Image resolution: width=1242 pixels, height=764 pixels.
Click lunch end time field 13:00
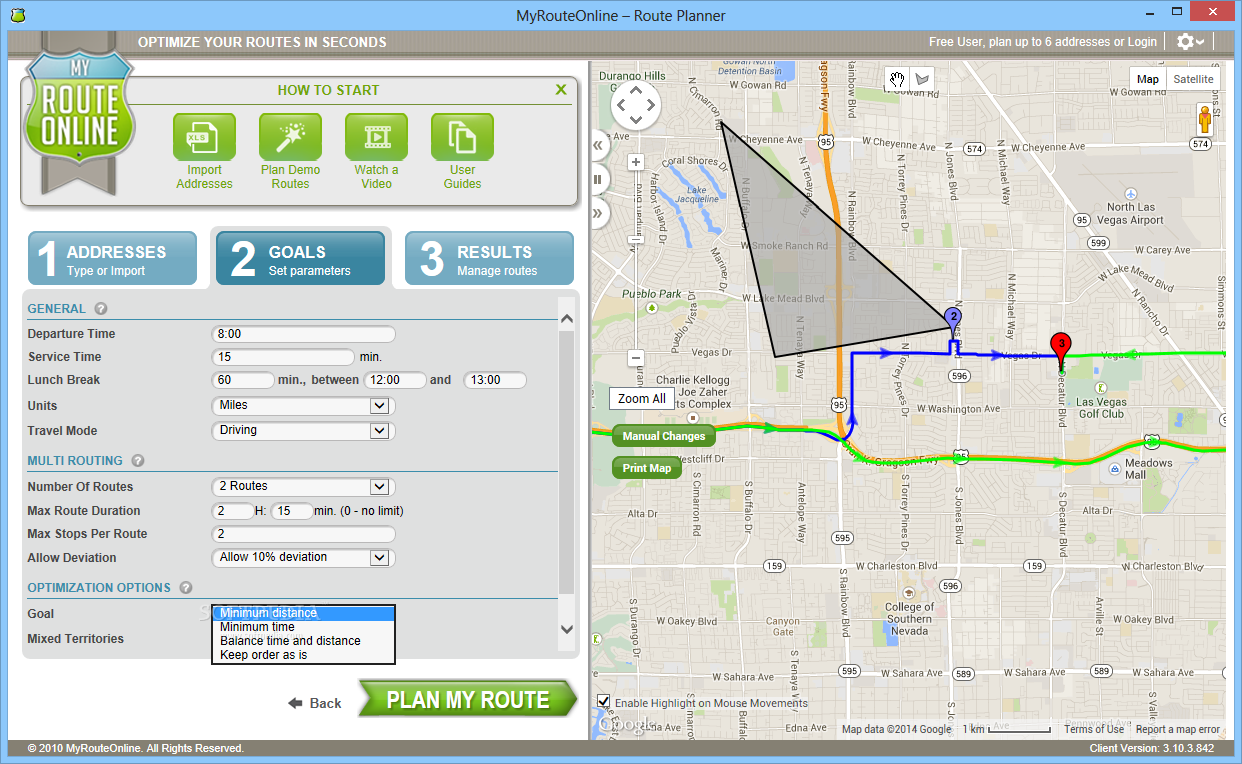(495, 380)
